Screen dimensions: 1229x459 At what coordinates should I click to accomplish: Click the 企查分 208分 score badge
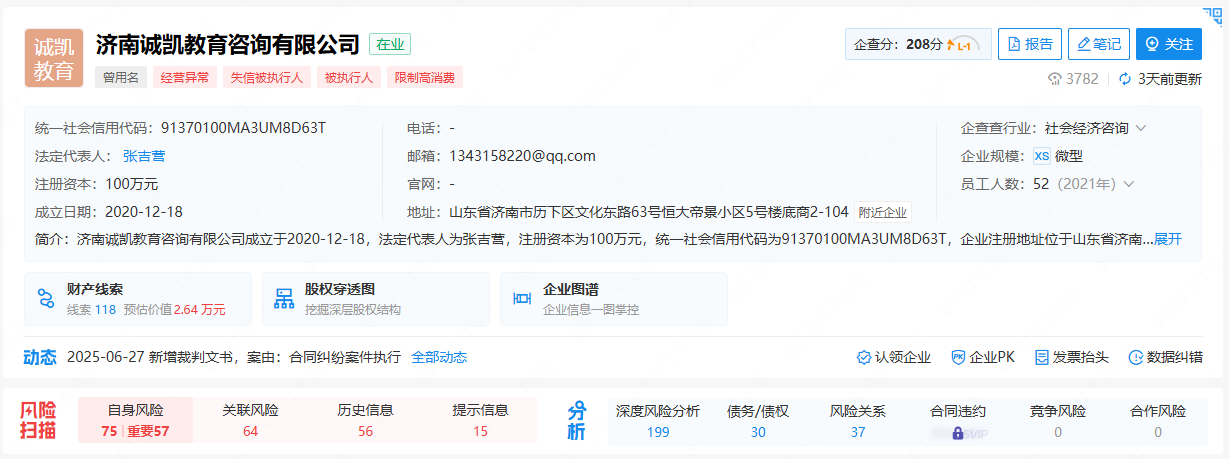click(x=919, y=44)
